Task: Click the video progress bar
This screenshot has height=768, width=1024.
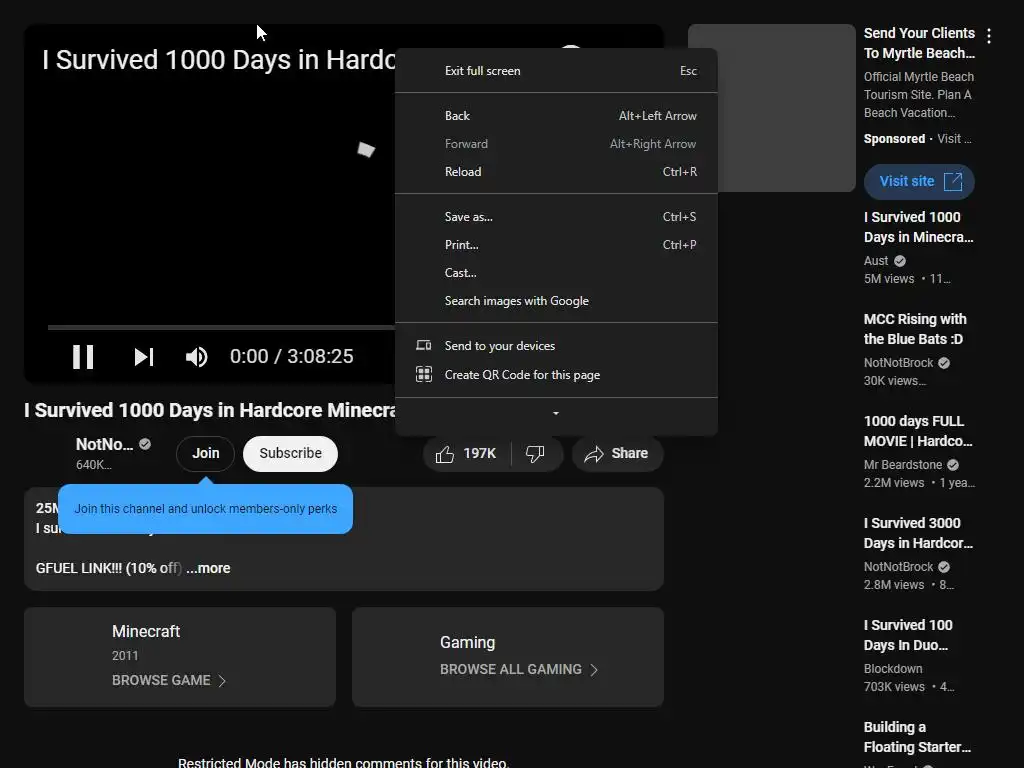Action: 221,327
